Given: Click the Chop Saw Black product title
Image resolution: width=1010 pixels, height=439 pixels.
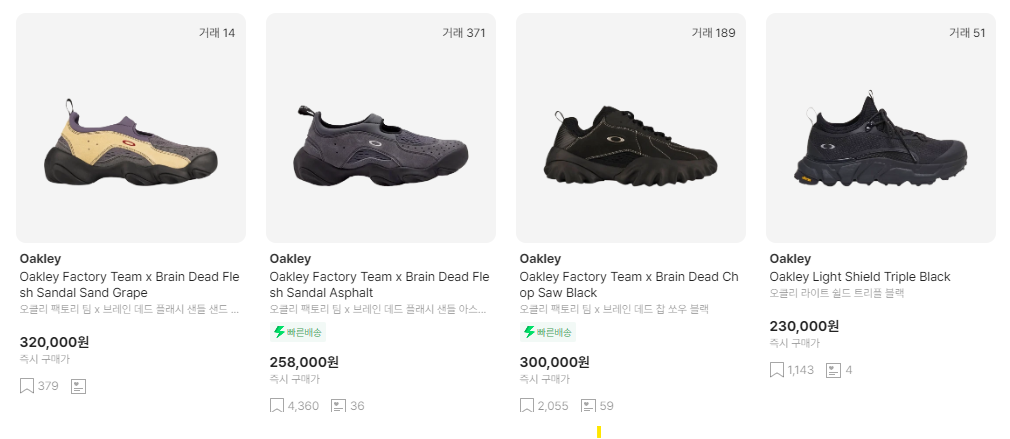Looking at the screenshot, I should [629, 285].
